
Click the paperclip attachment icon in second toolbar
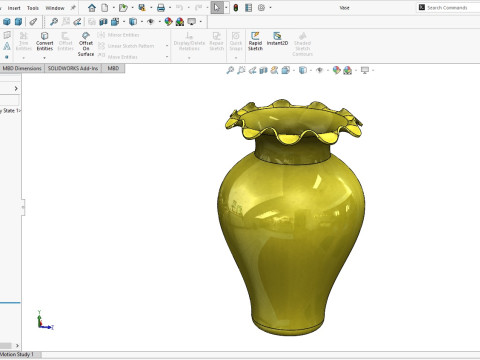(x=33, y=22)
